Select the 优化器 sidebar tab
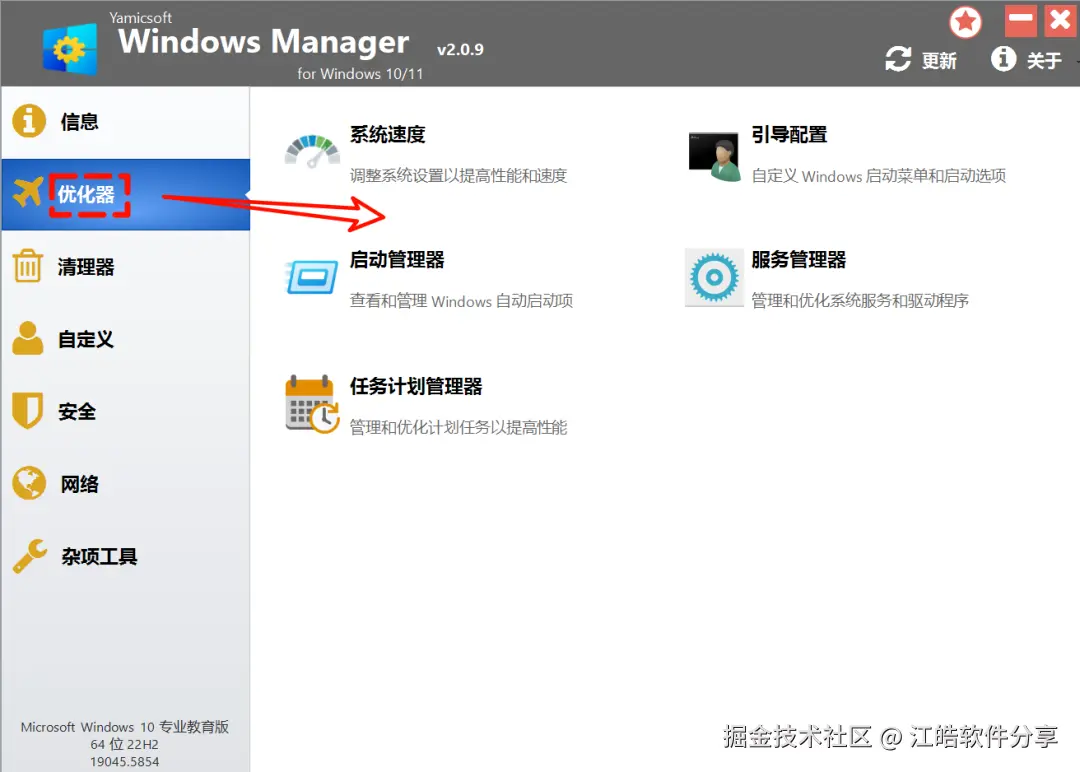This screenshot has width=1080, height=772. pos(125,194)
